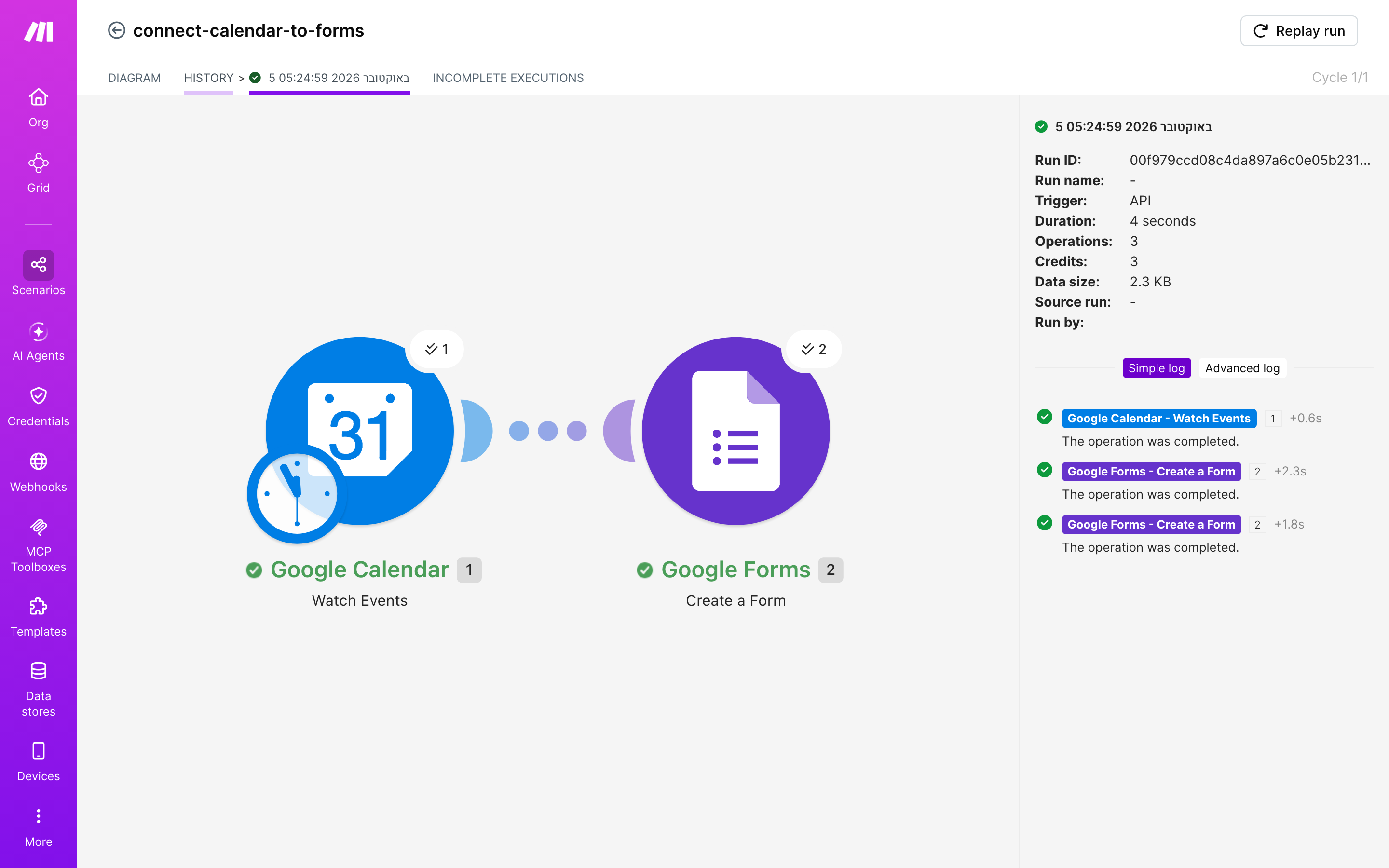
Task: Click the scenario title connect-calendar-to-forms
Action: click(248, 30)
